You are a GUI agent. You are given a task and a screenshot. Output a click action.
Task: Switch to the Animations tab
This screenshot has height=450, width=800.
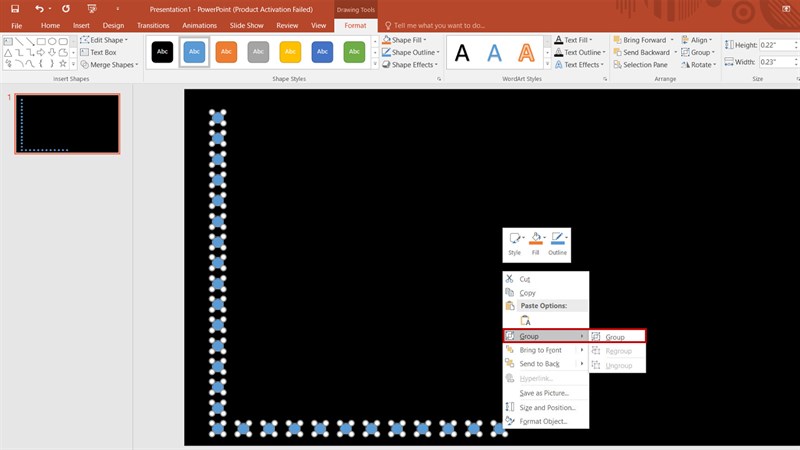(199, 25)
